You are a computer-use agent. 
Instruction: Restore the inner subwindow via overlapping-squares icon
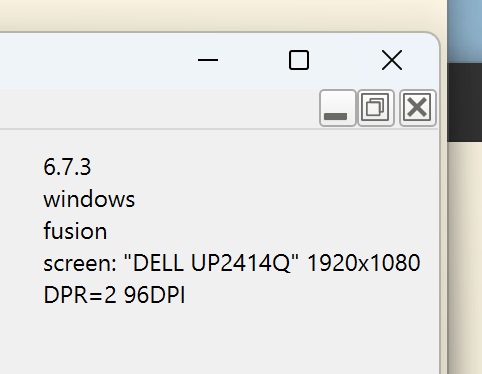376,108
